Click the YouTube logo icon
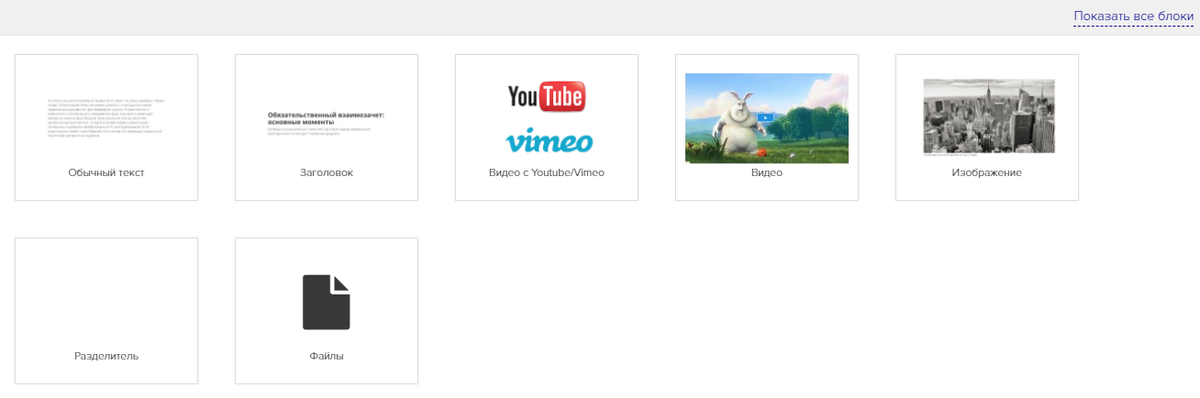 546,97
